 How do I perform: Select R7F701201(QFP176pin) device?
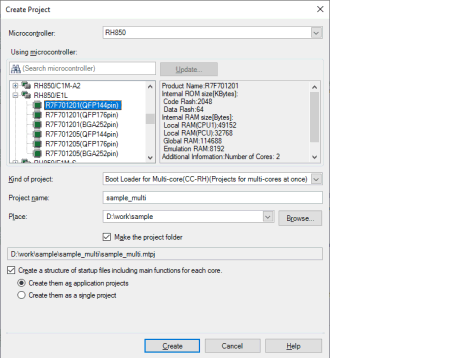(82, 115)
